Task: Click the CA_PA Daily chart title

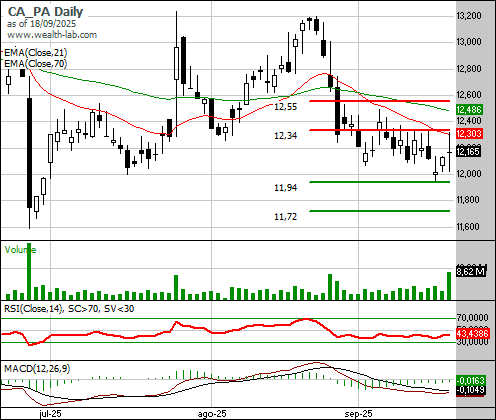Action: click(x=45, y=12)
